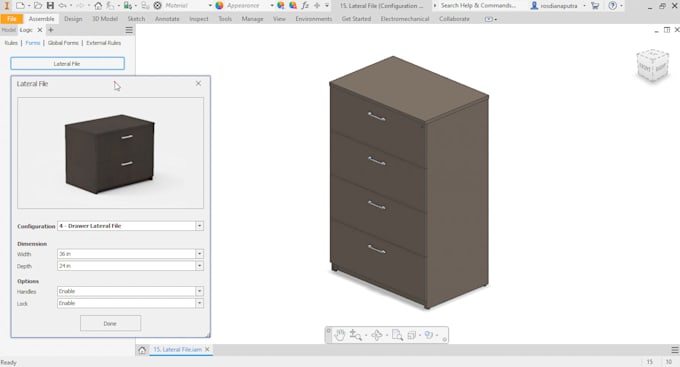
Task: Open the File menu
Action: [x=12, y=19]
